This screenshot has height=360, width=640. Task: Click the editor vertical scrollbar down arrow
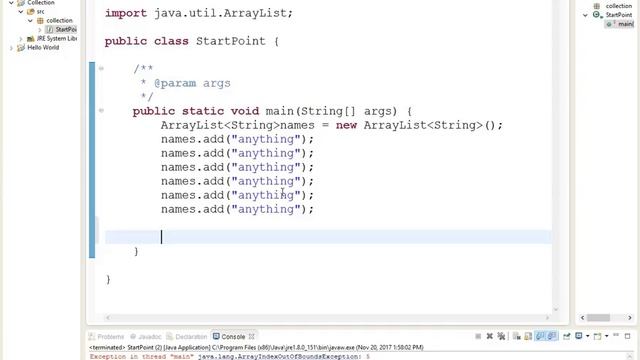click(556, 310)
